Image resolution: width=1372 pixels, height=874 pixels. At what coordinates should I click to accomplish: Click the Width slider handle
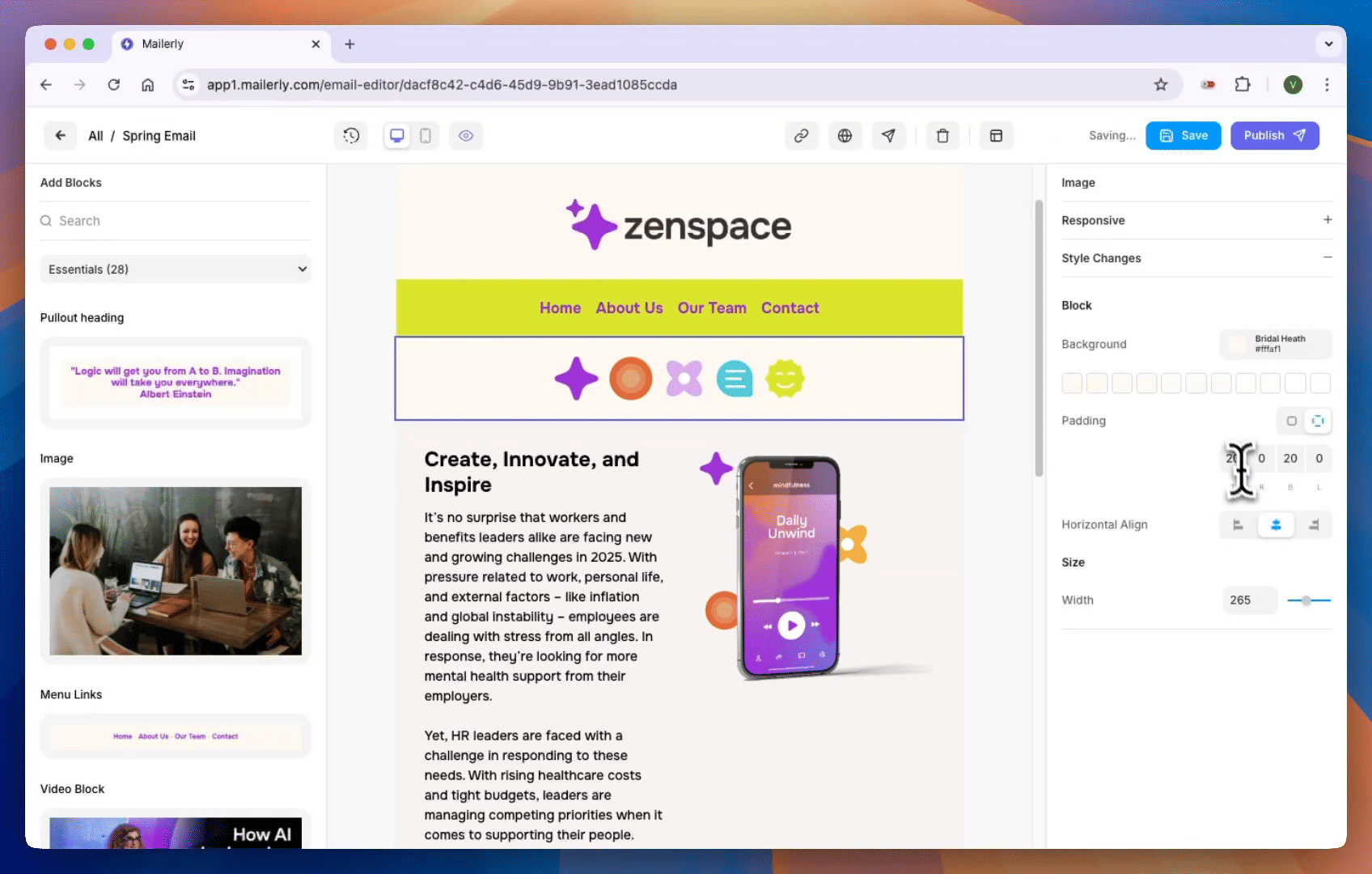click(1306, 600)
